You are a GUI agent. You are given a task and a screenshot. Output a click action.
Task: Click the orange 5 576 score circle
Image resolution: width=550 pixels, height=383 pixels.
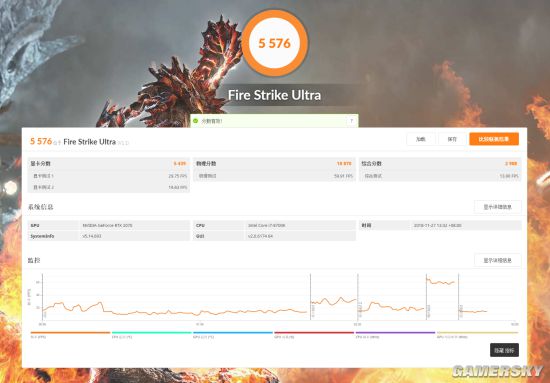275,43
